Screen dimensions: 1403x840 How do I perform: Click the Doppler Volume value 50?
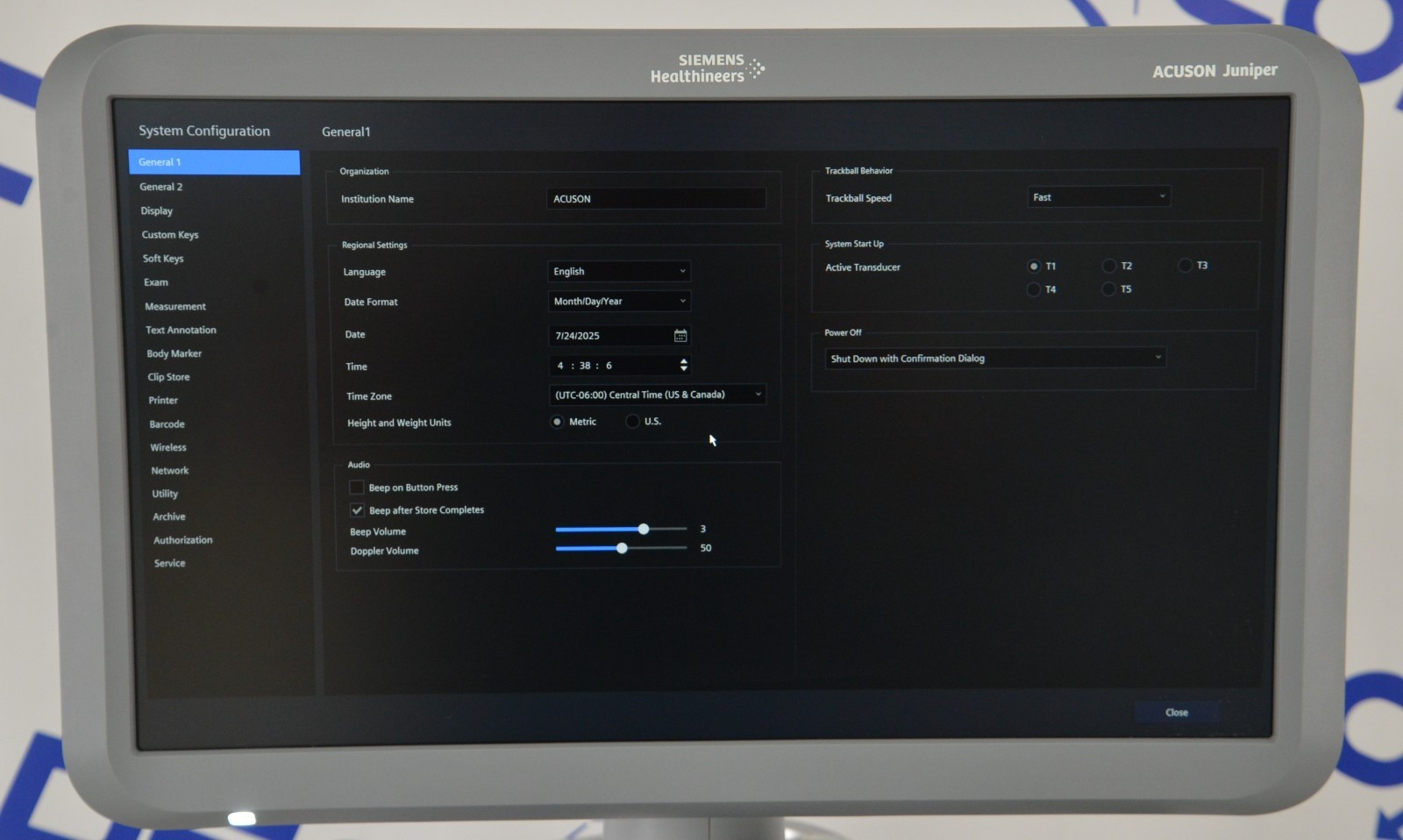coord(706,548)
